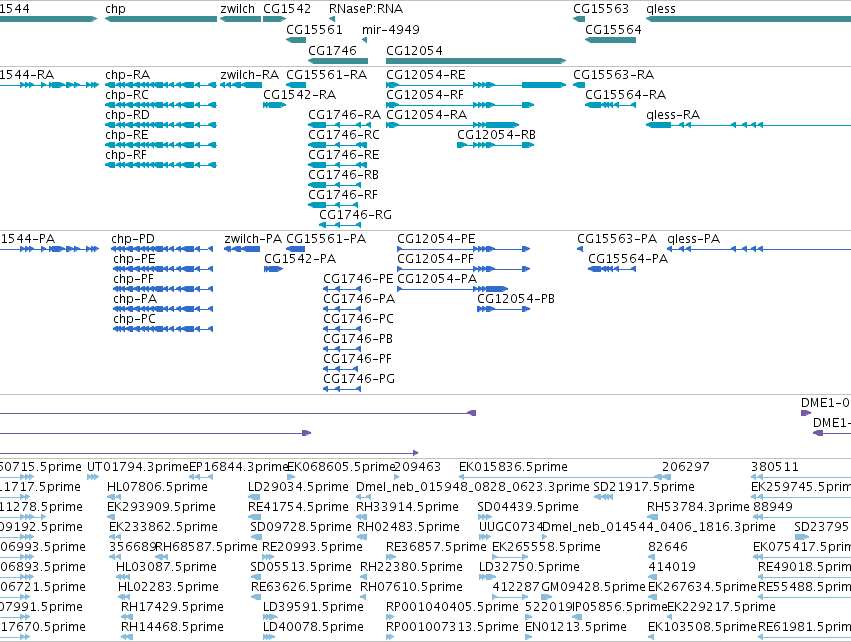851x642 pixels.
Task: Click the CG1746-RG transcript label
Action: 355,214
